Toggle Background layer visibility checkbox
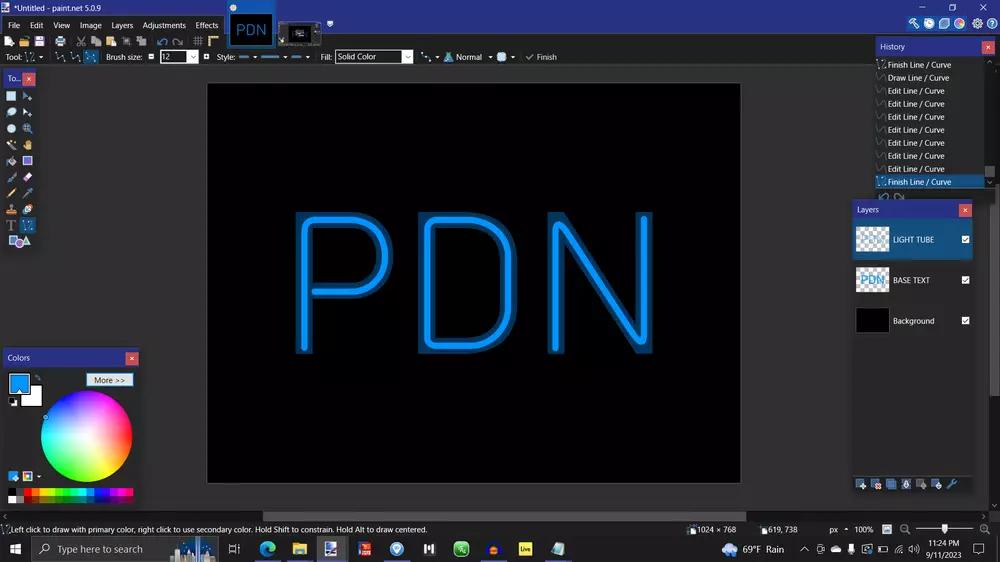This screenshot has height=562, width=1000. coord(966,321)
